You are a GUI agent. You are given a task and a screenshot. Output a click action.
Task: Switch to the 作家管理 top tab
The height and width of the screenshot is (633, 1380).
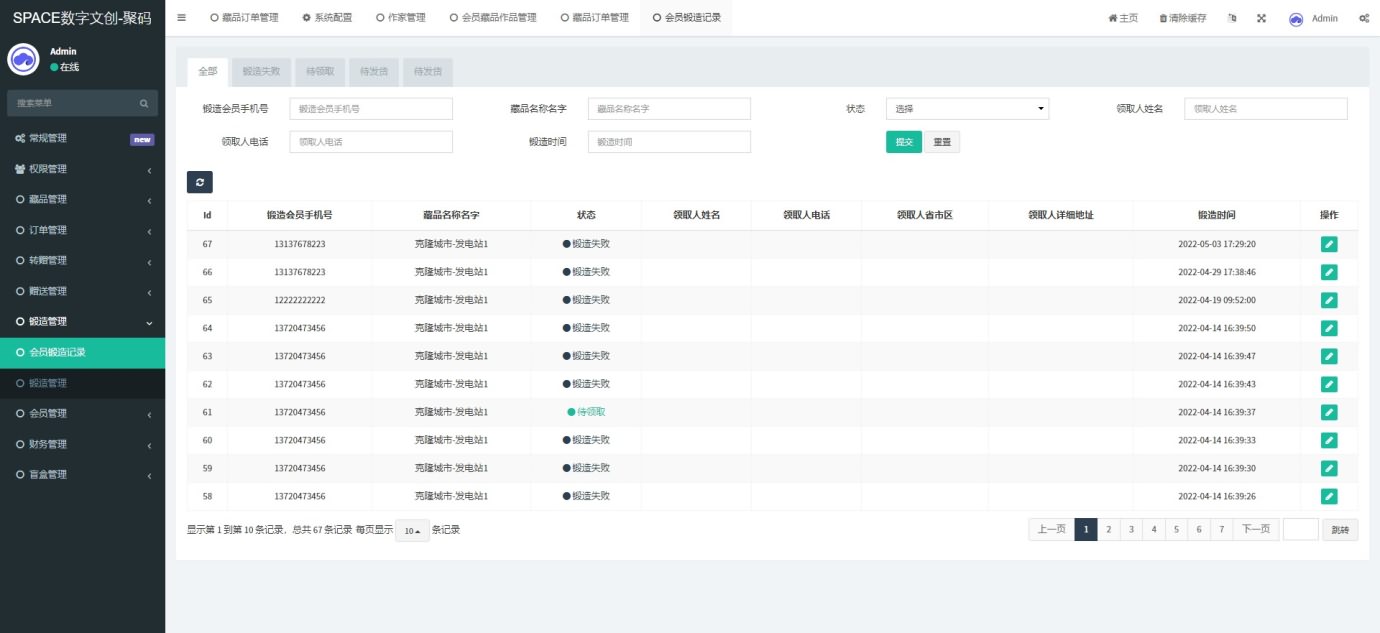[x=400, y=18]
